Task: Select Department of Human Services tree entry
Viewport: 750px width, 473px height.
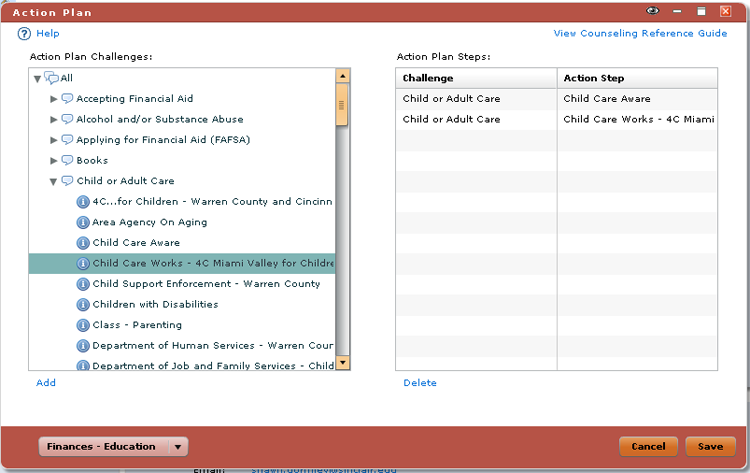Action: 212,346
